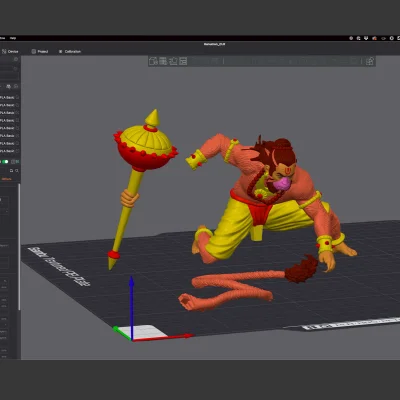Click the Arrange all objects toolbar icon
This screenshot has width=400, height=400.
(183, 61)
